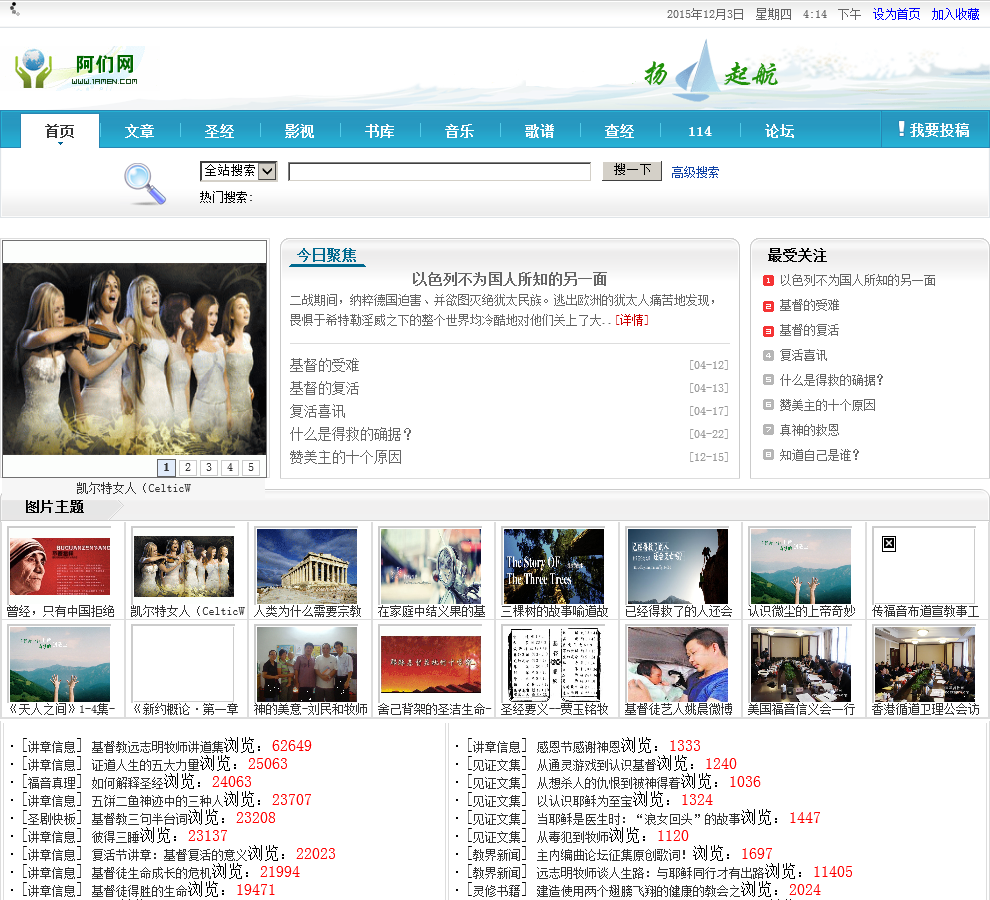
Task: Click the red rank 2 badge
Action: click(768, 306)
